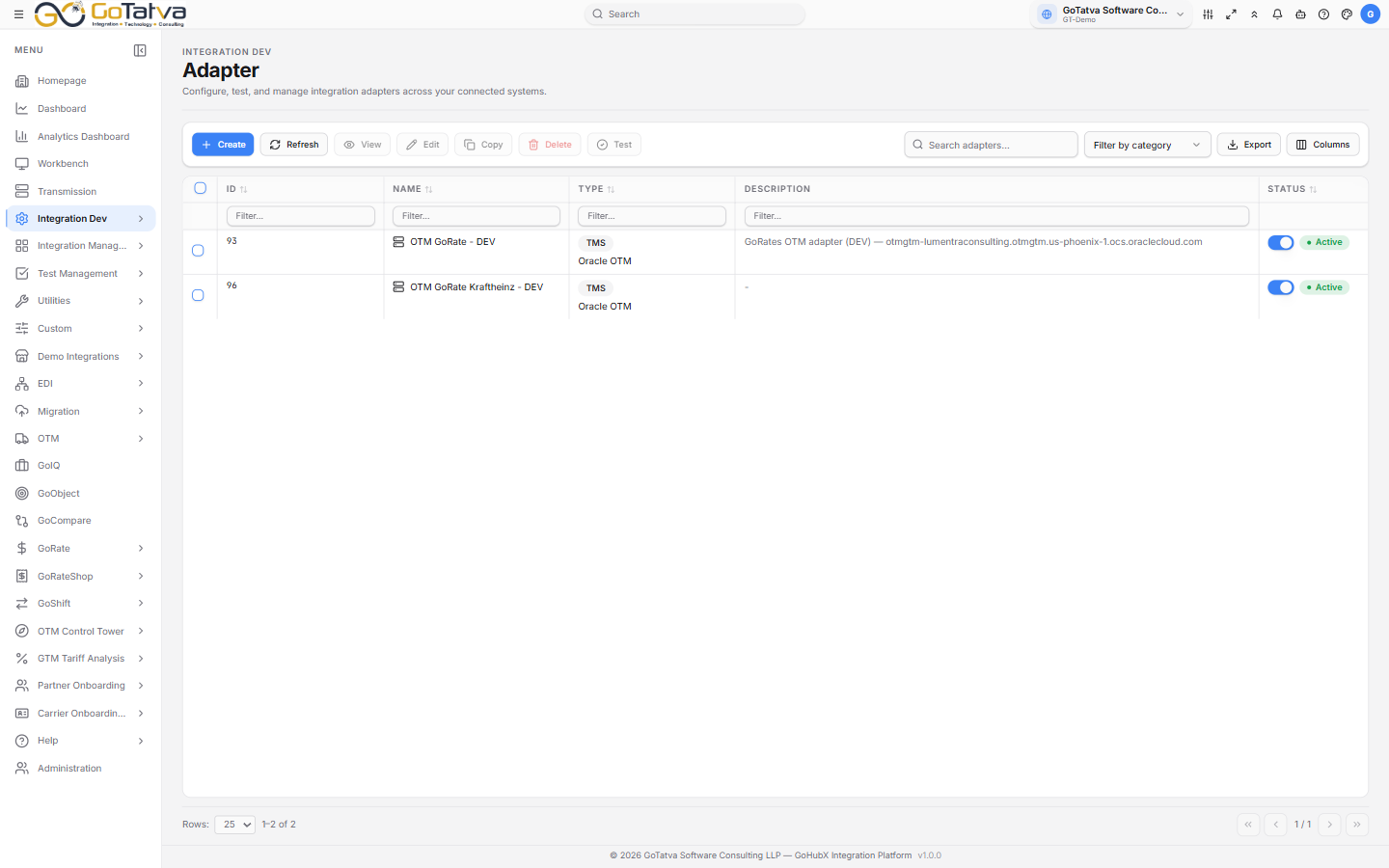The image size is (1389, 868).
Task: Click the Type column filter field
Action: coord(652,216)
